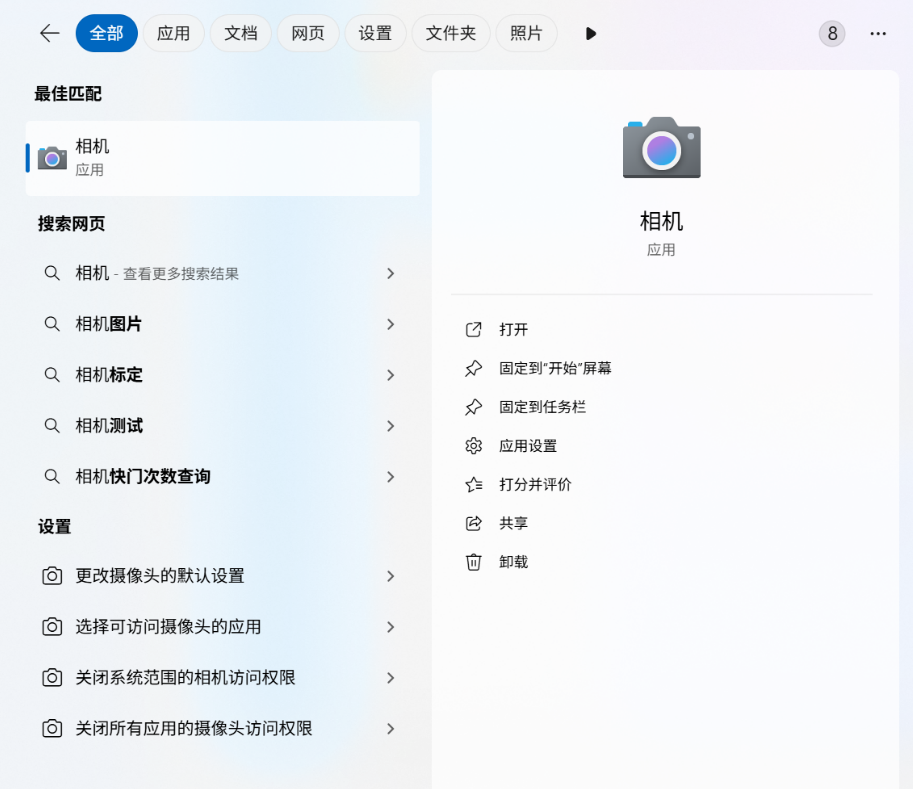Select 打分并评价 to rate the app

click(534, 484)
